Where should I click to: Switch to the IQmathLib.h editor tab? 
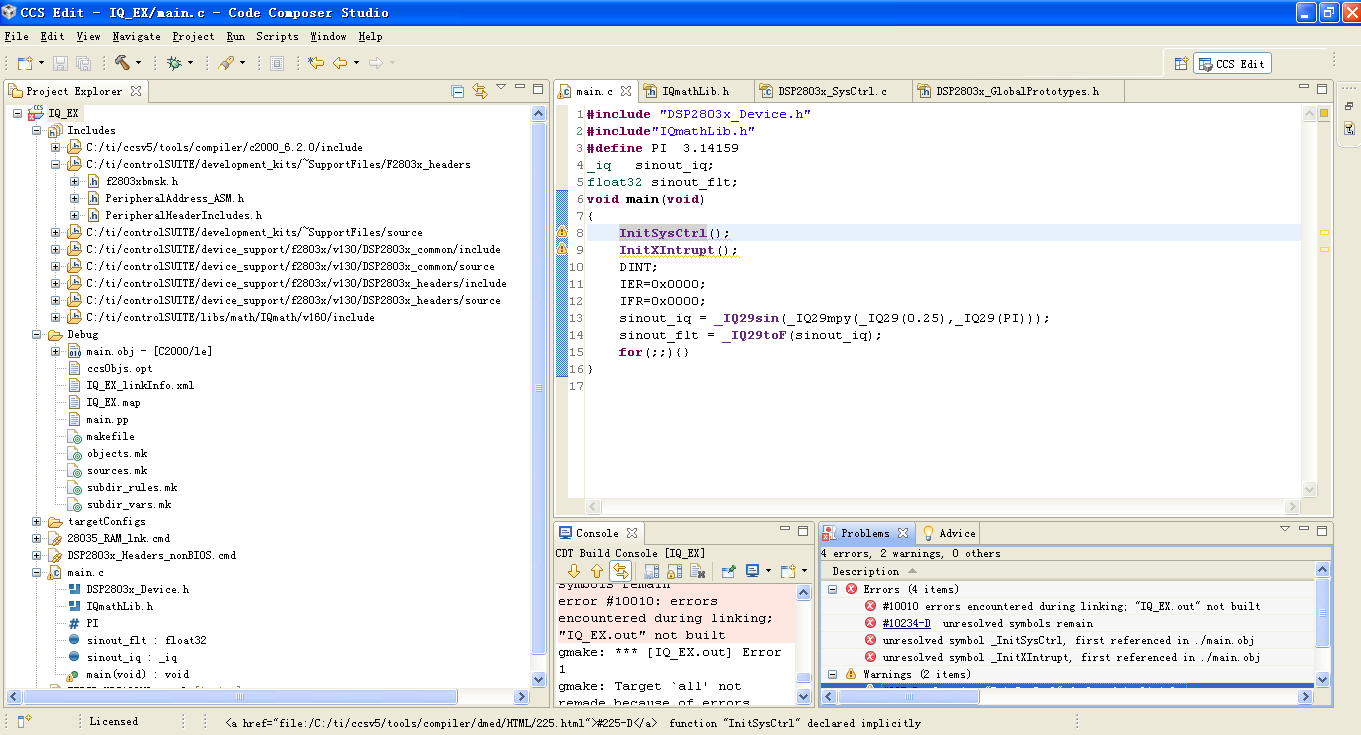point(695,91)
